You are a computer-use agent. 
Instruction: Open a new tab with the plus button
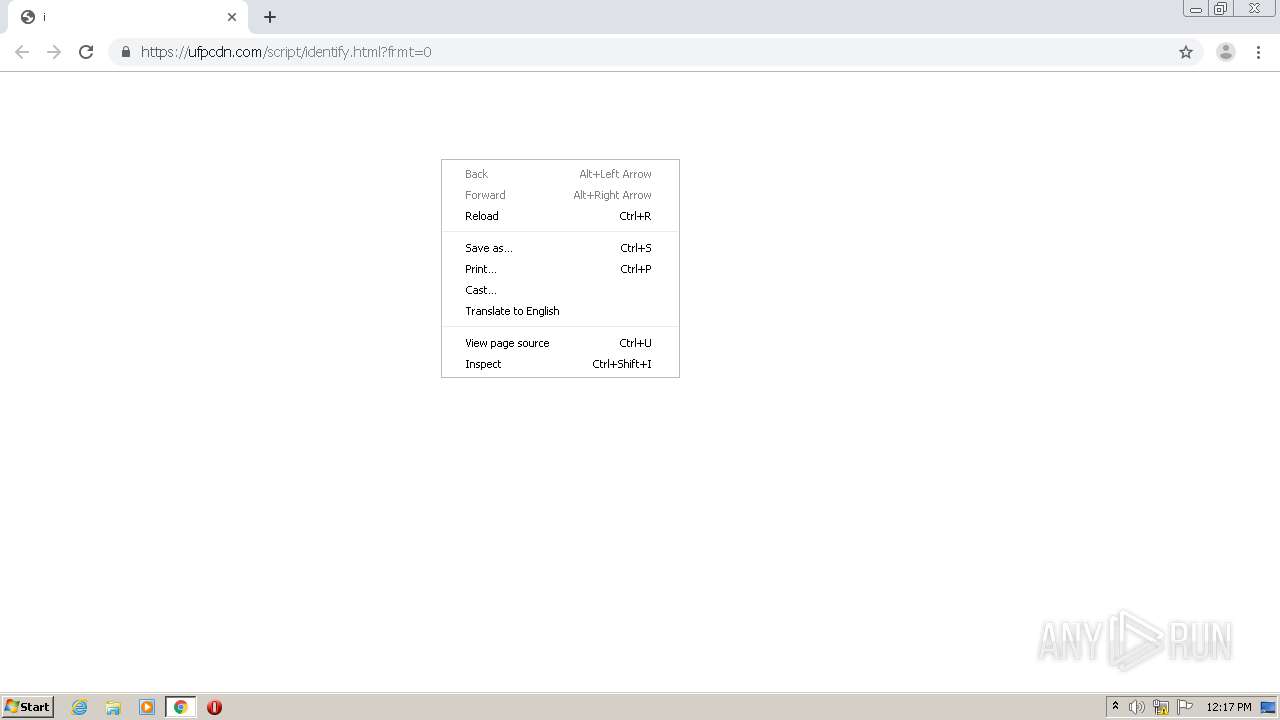click(x=270, y=17)
